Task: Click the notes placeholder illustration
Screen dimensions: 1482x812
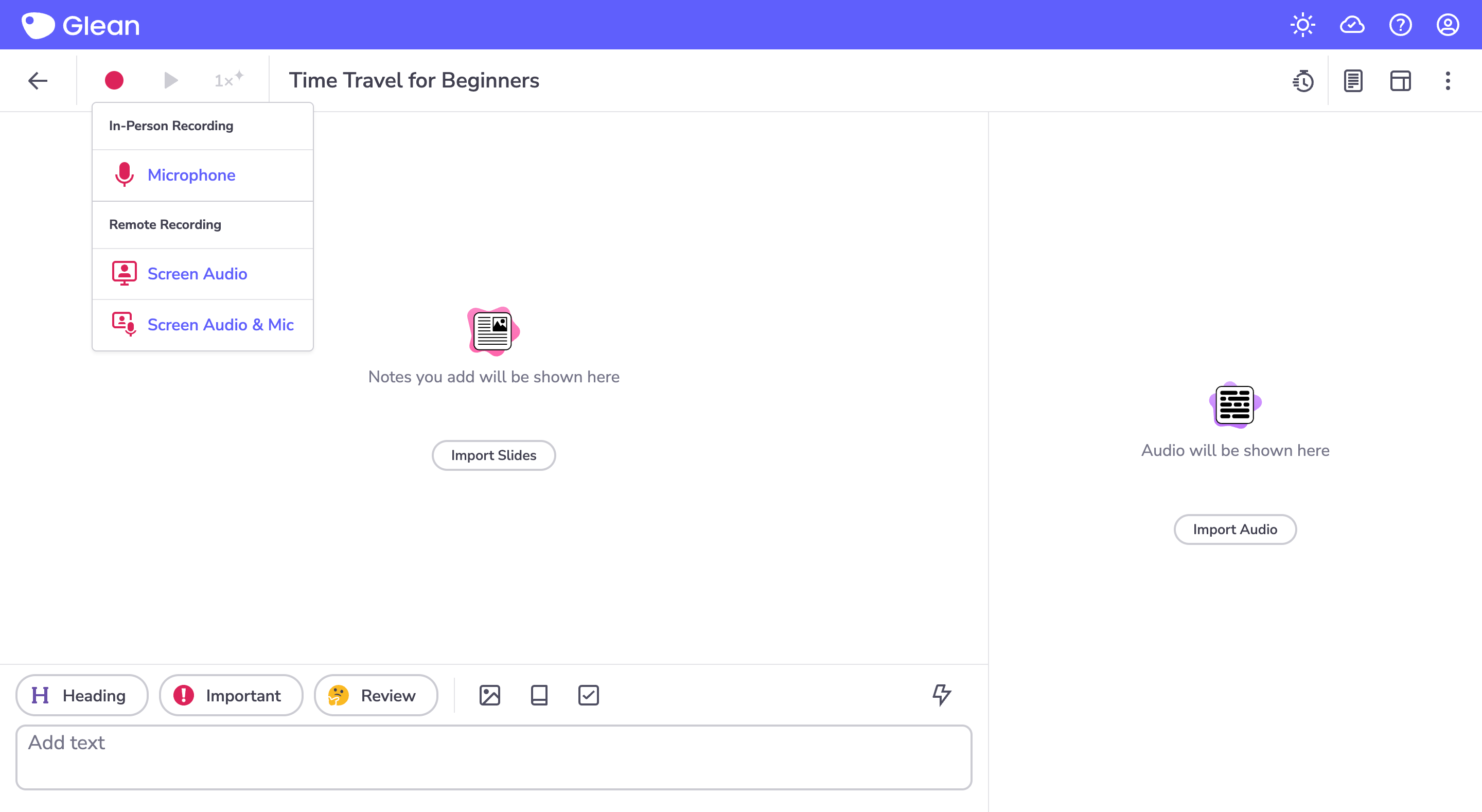Action: click(493, 331)
